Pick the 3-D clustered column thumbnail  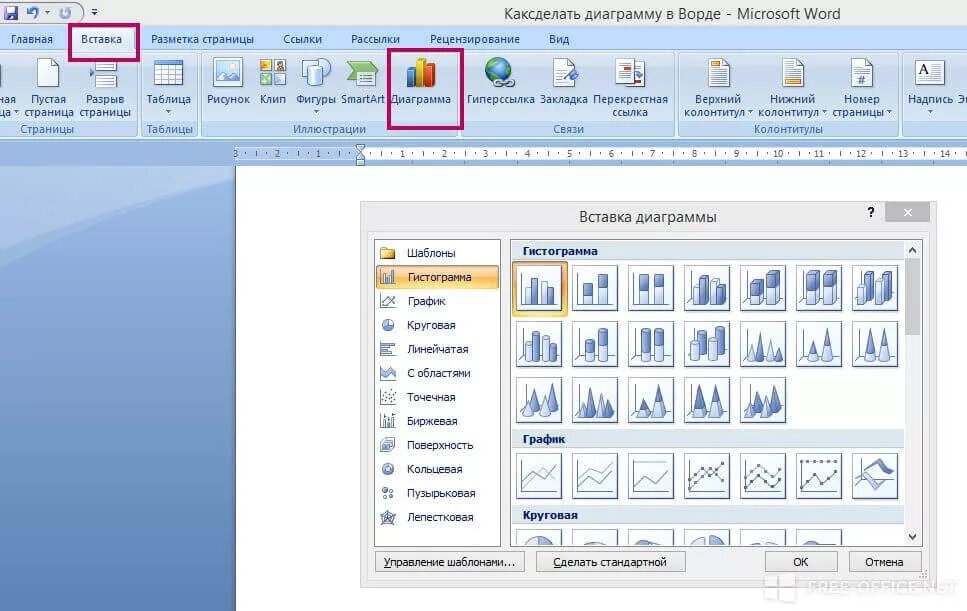(x=707, y=288)
